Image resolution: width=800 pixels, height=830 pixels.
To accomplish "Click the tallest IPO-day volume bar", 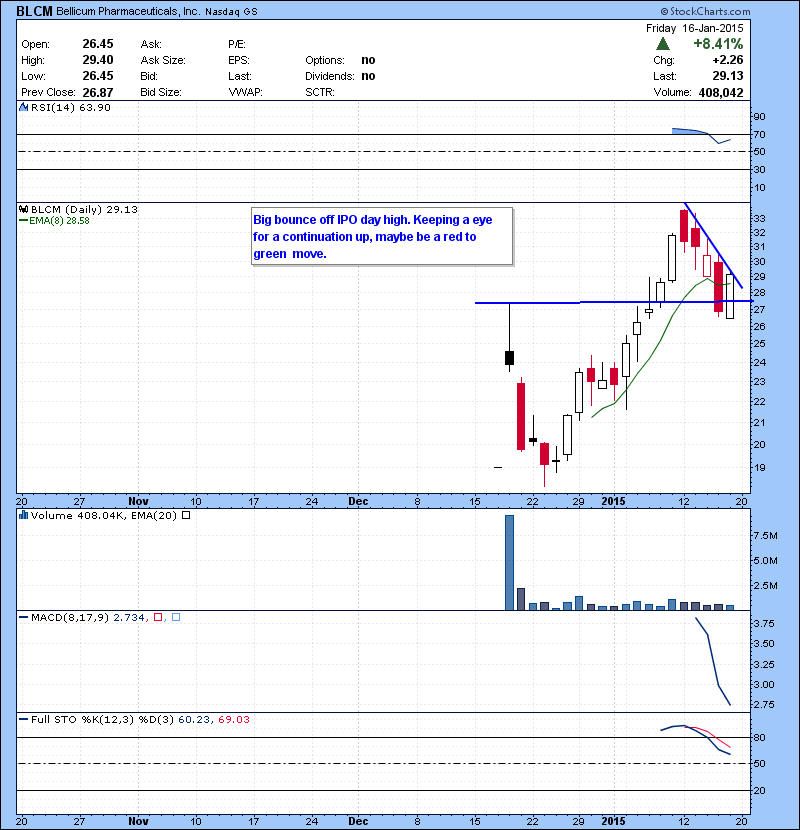I will click(x=509, y=563).
